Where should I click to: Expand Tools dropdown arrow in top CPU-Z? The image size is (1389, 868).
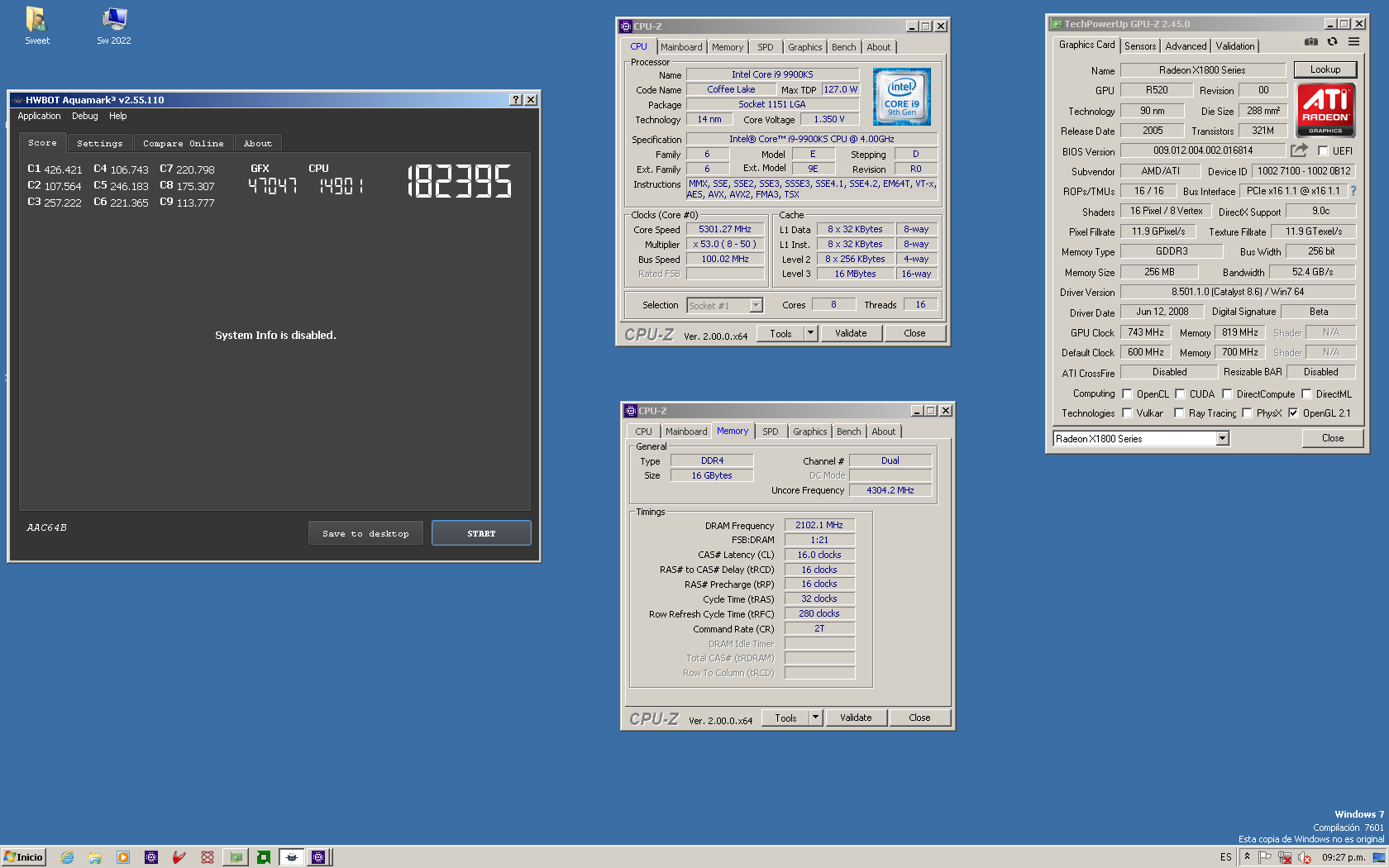coord(810,333)
